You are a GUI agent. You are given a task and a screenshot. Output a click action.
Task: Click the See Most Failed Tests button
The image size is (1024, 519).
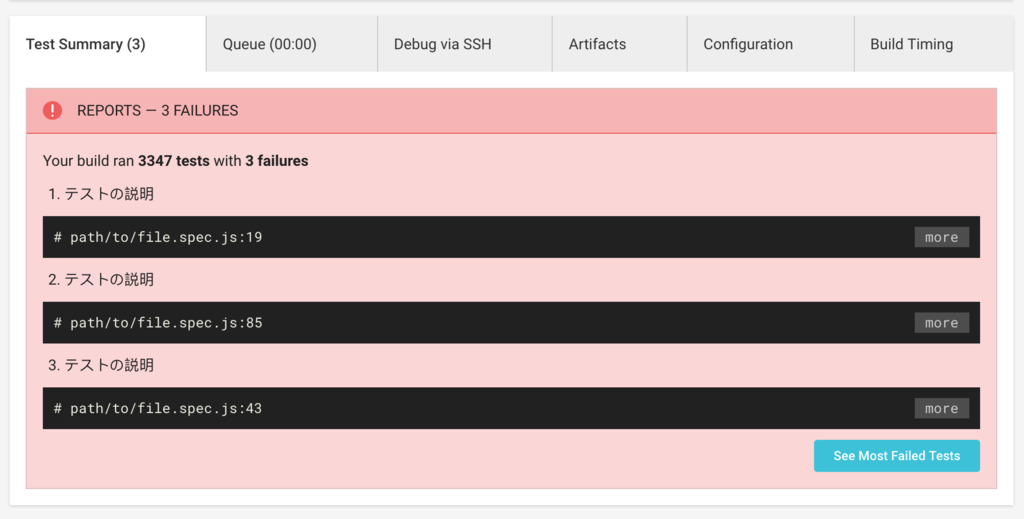(x=897, y=456)
